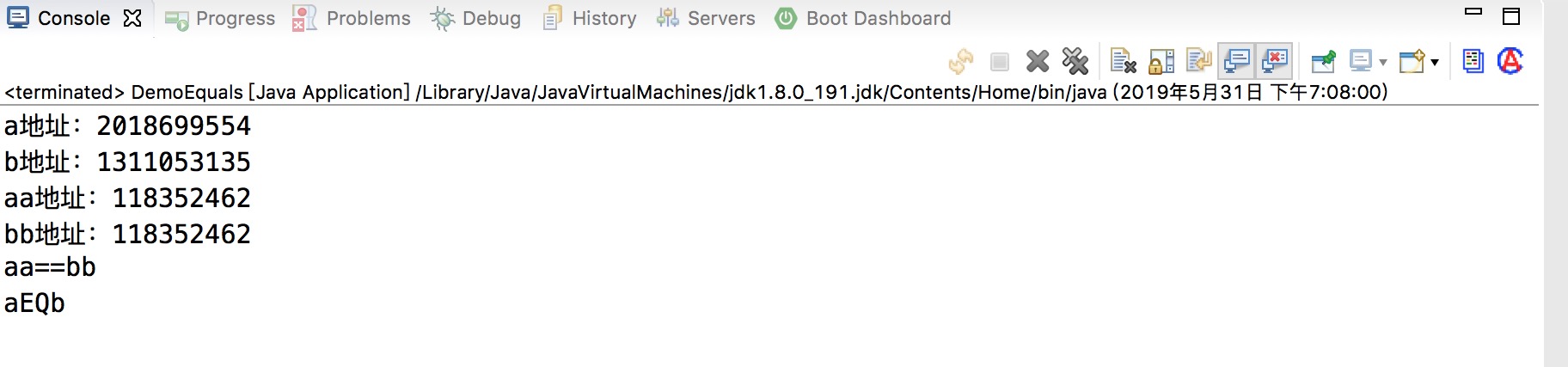Open the Display Selected Console dropdown arrow

tap(1383, 62)
